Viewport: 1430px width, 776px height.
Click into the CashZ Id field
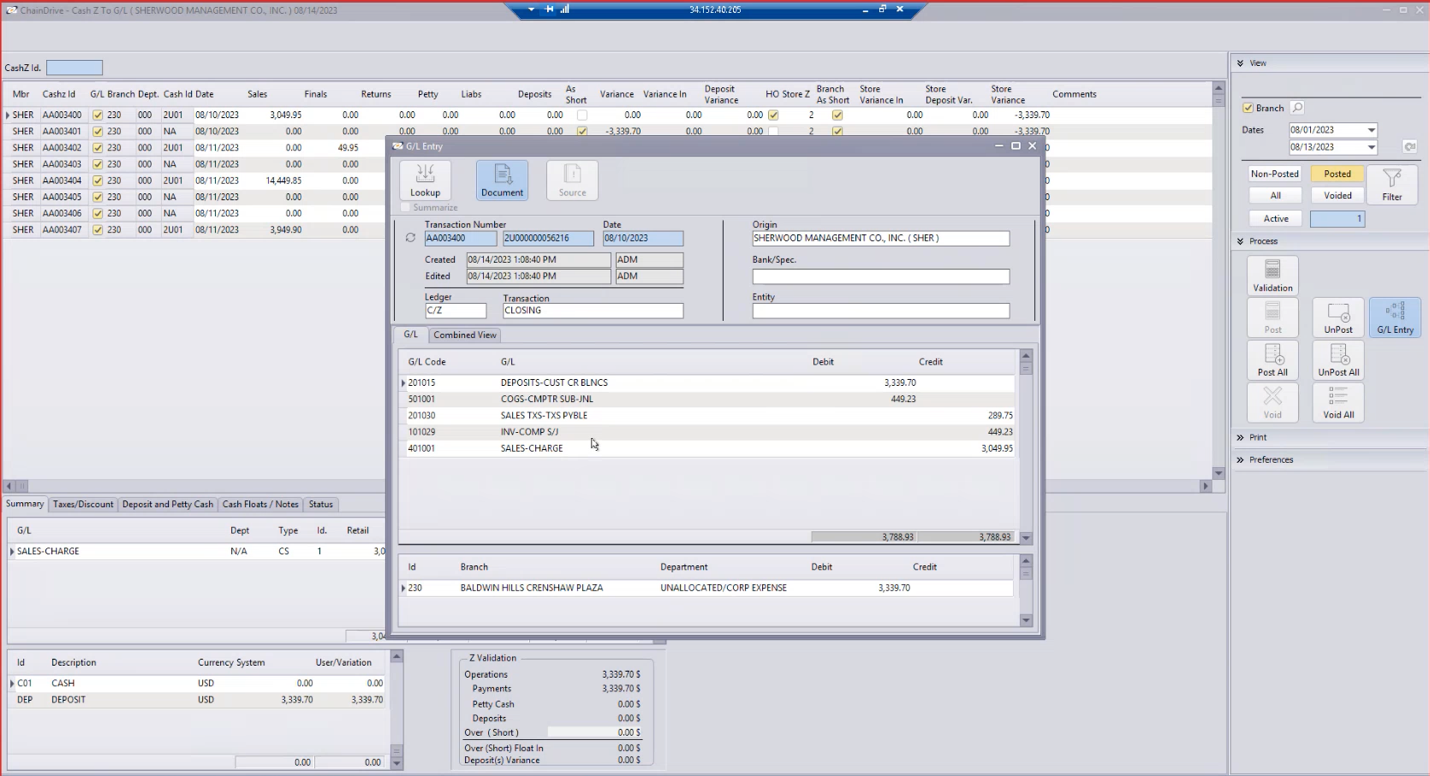(x=74, y=68)
